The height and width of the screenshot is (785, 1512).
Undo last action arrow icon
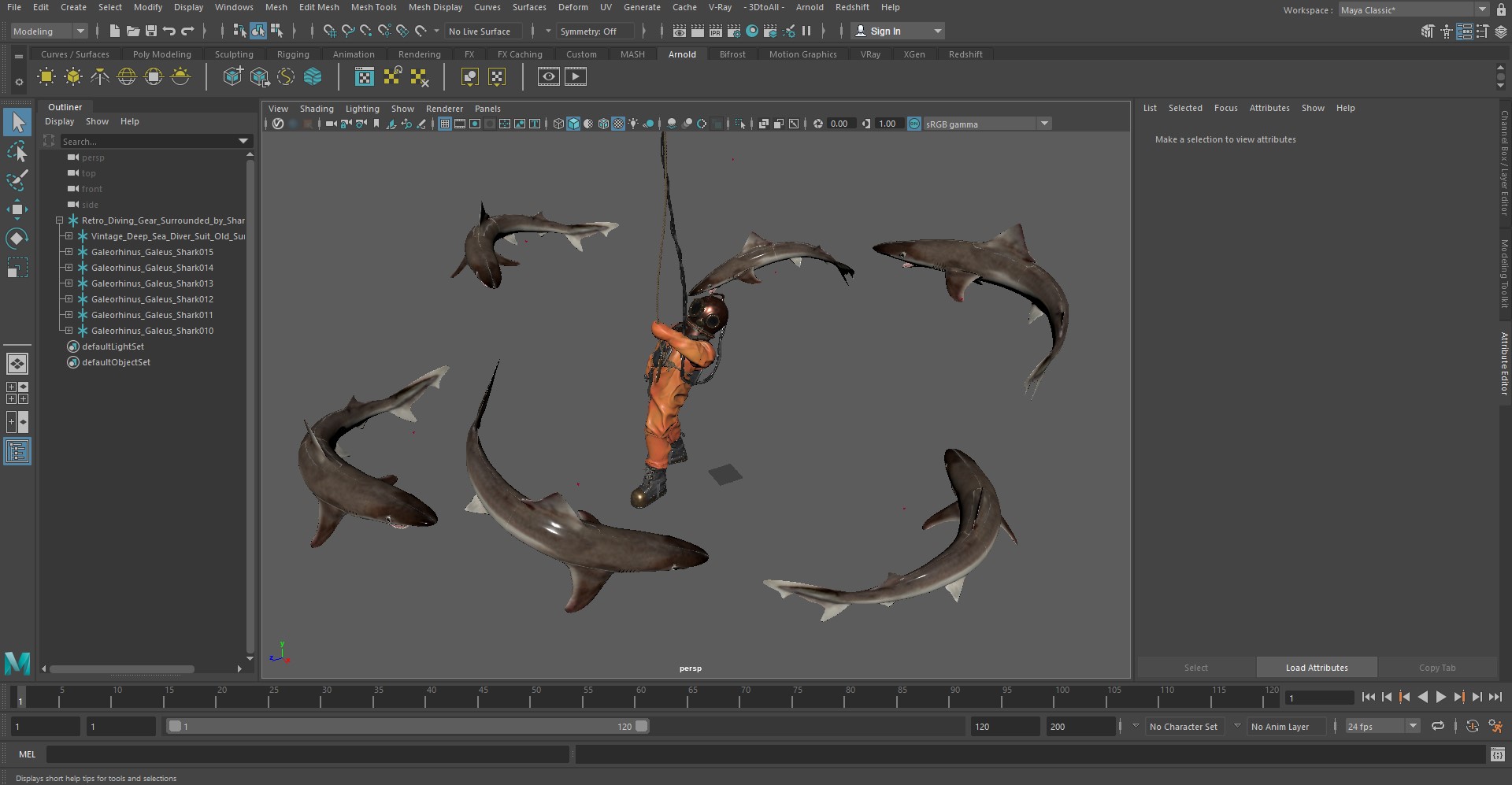(x=169, y=31)
